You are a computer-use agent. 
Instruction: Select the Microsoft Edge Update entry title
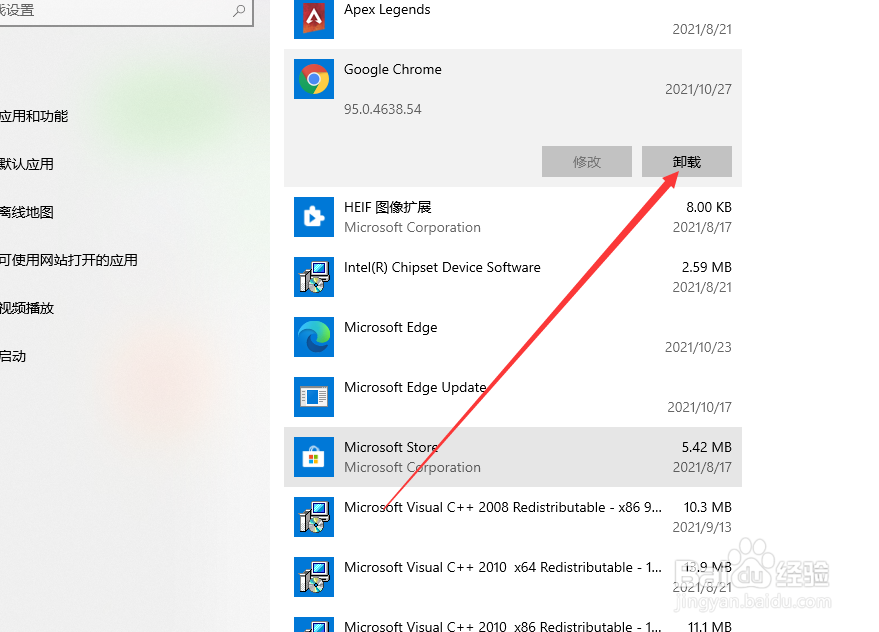415,387
